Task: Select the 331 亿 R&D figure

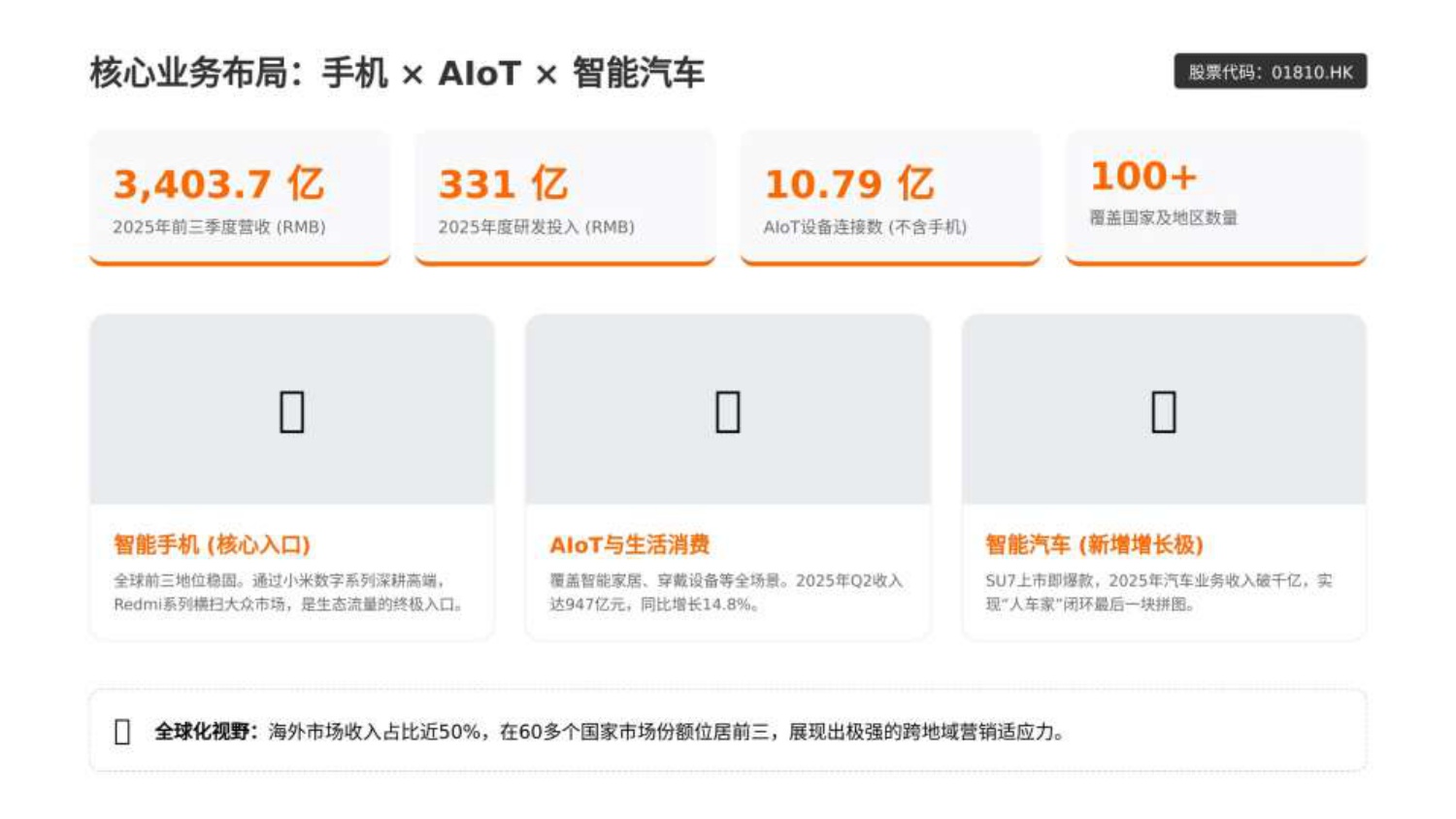Action: [x=503, y=183]
